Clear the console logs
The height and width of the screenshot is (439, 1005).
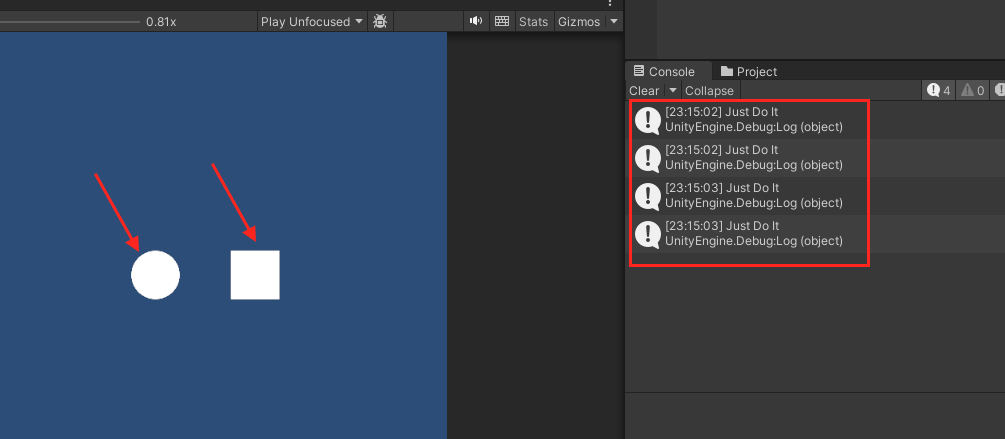click(x=644, y=90)
